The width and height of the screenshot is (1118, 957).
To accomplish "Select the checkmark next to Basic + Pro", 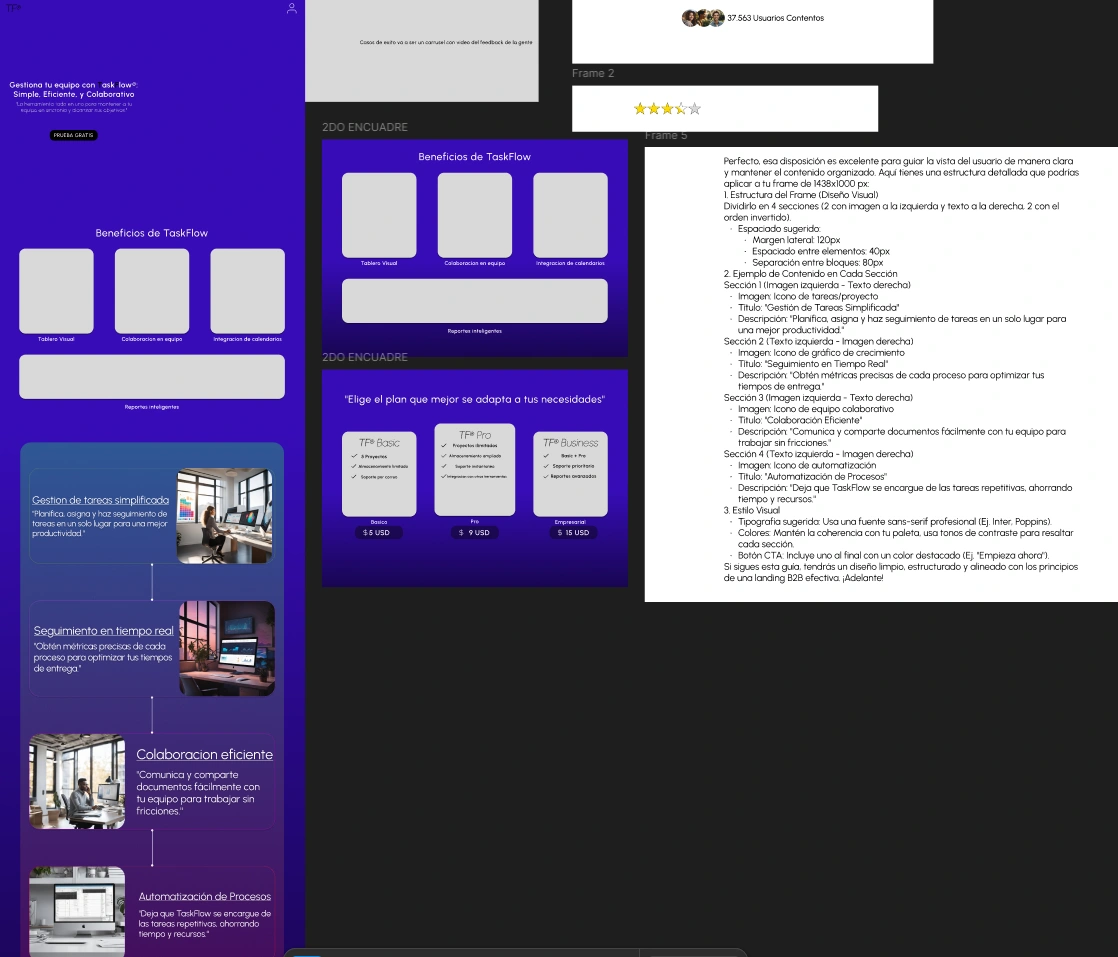I will 545,456.
